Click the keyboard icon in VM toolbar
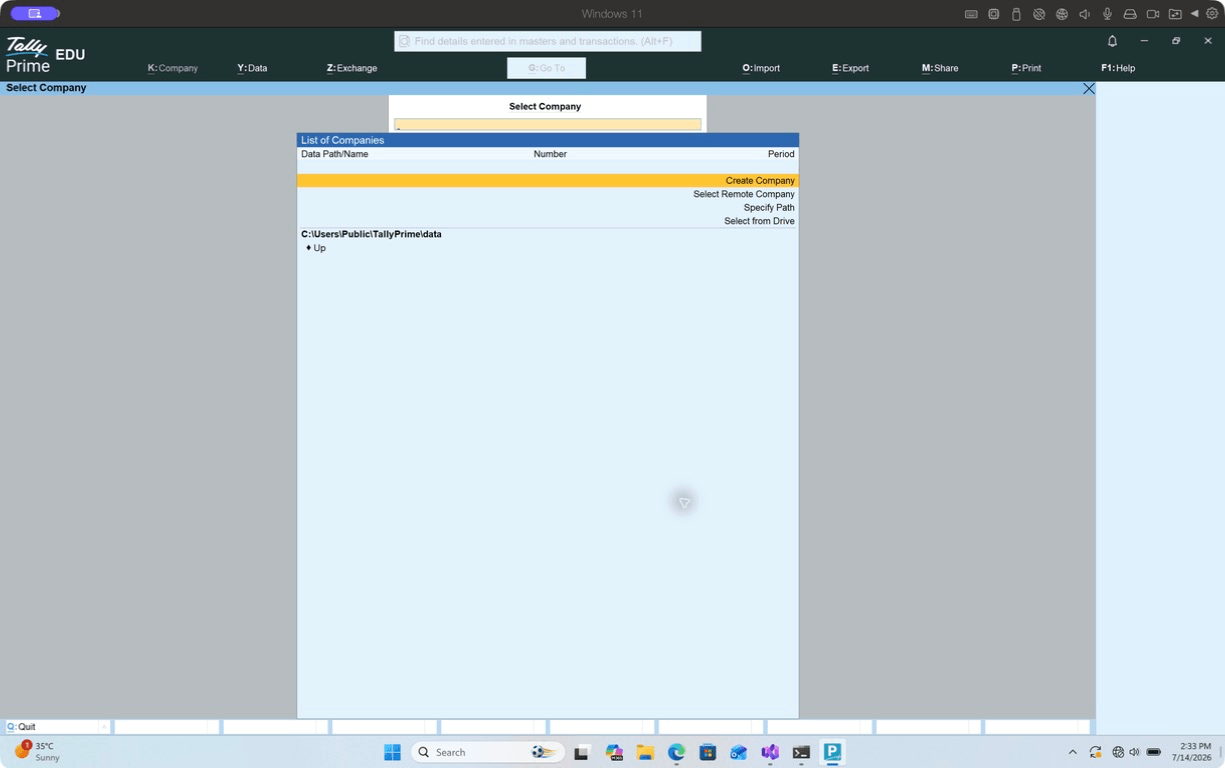The image size is (1225, 768). coord(971,14)
